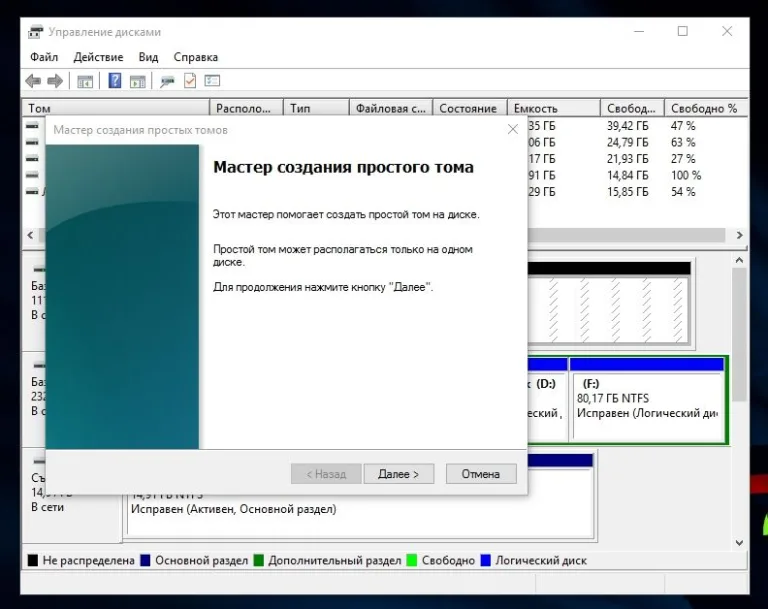Open the view settings list icon

click(x=212, y=81)
